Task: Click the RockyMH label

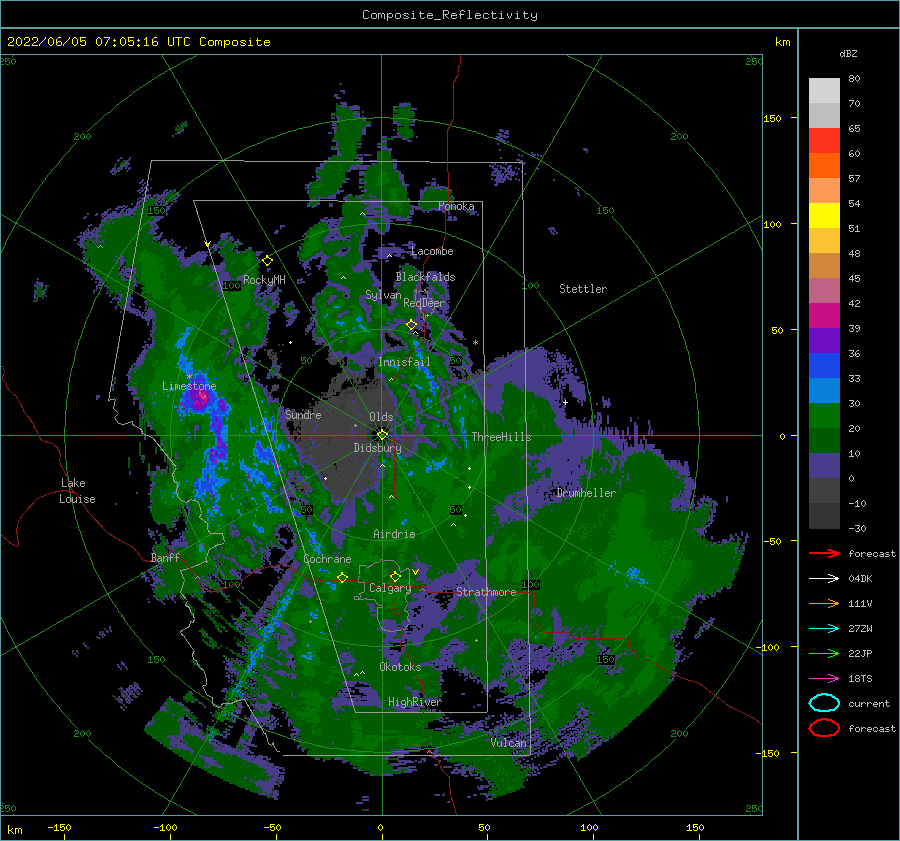Action: tap(264, 280)
